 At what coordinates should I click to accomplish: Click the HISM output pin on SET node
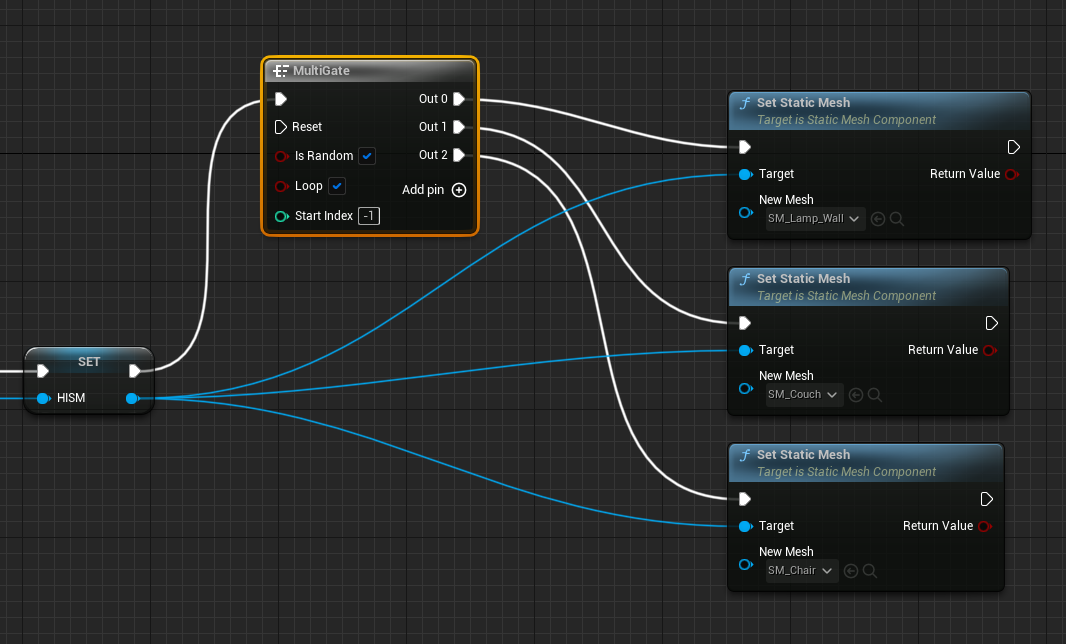[x=131, y=398]
